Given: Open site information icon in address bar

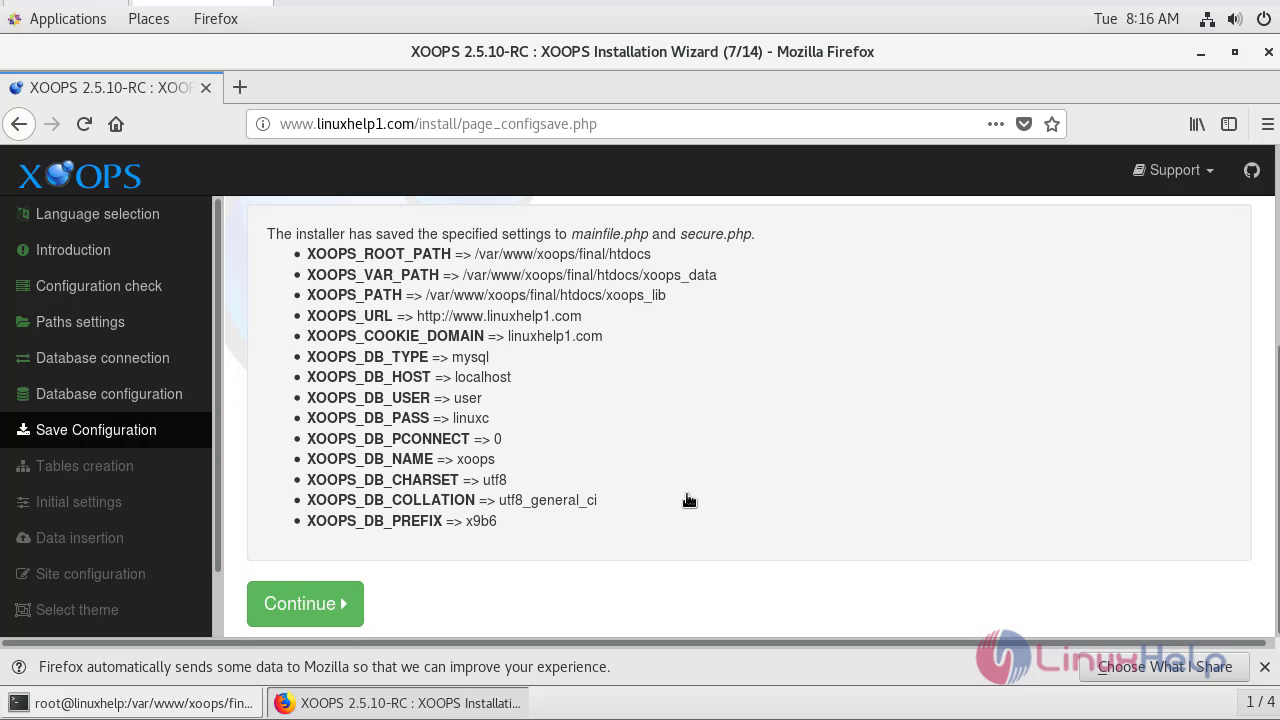Looking at the screenshot, I should (263, 124).
